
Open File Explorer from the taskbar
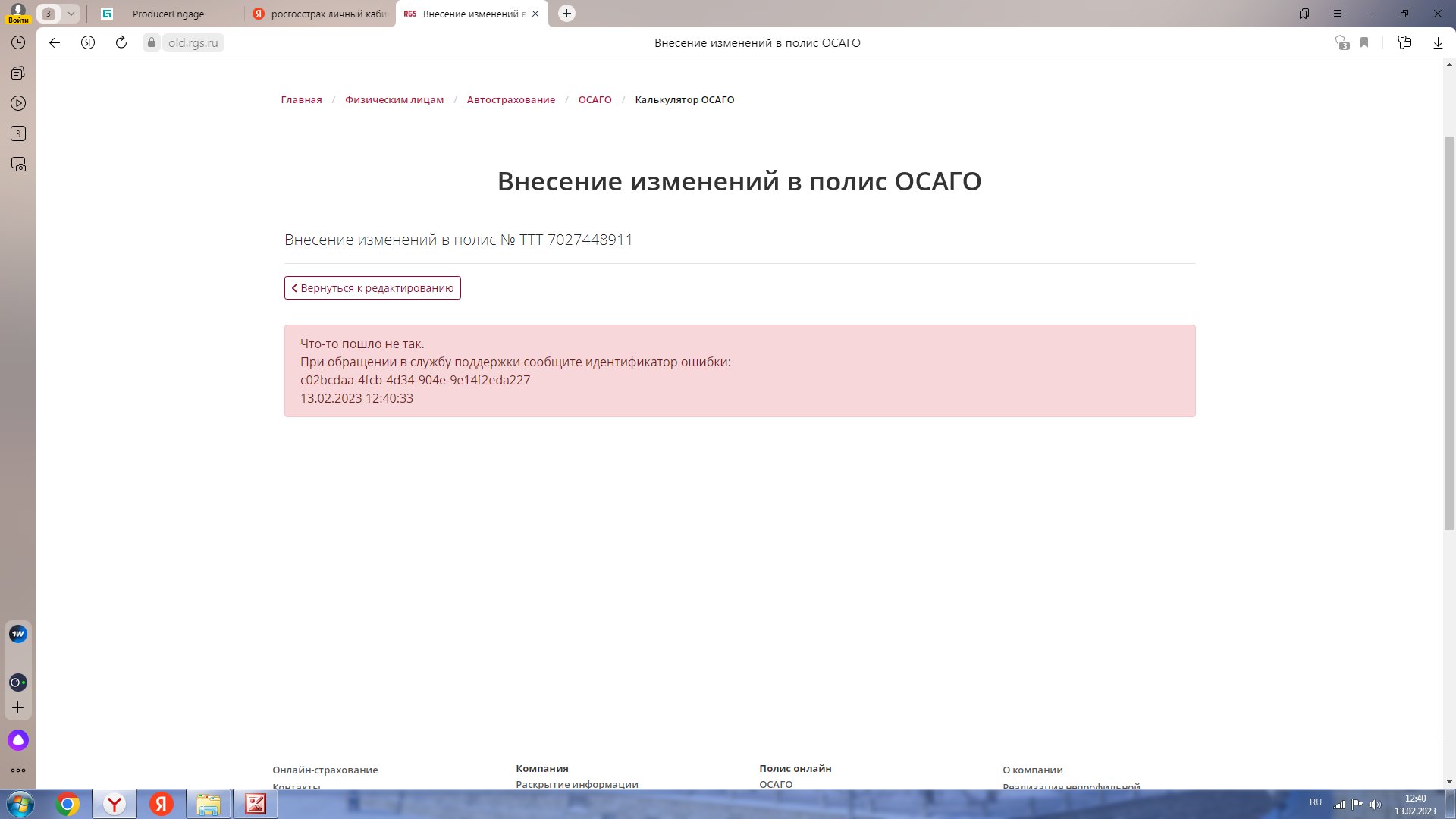pyautogui.click(x=209, y=804)
